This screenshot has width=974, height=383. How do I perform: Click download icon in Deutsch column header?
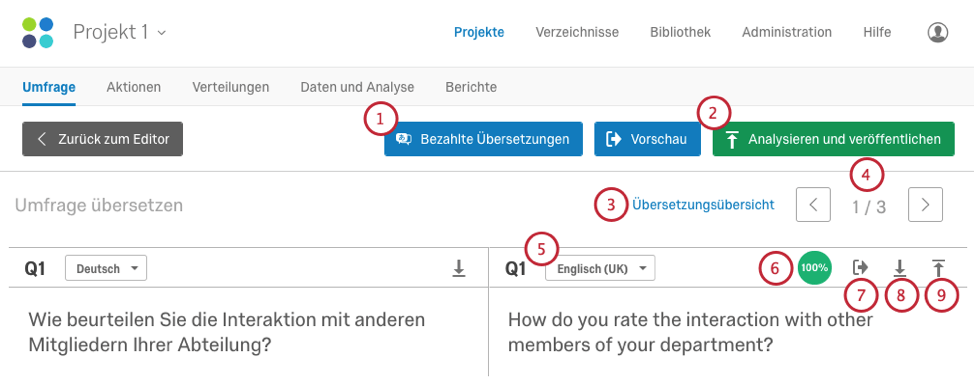click(458, 268)
